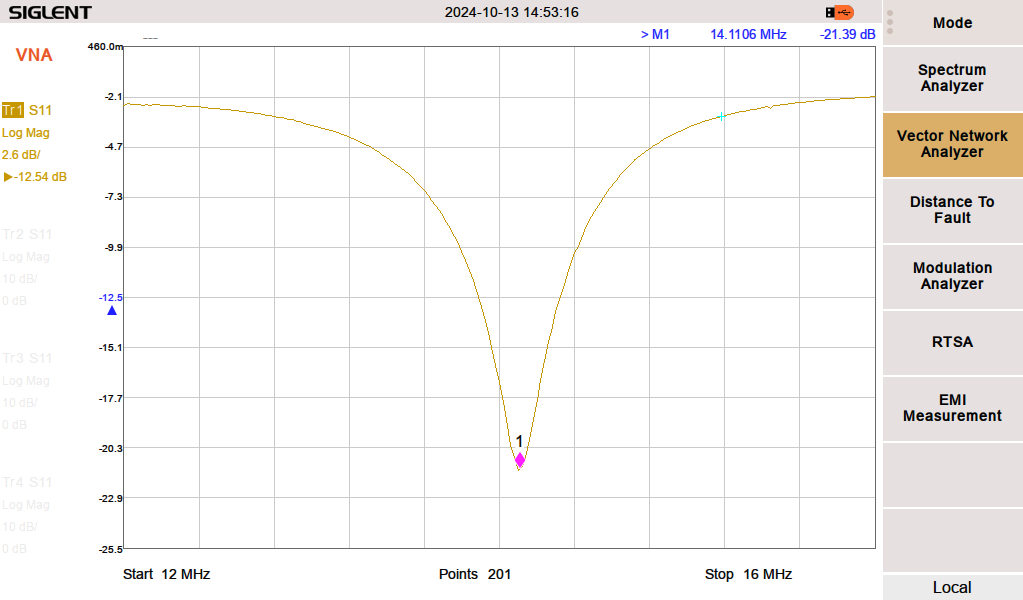
Task: Select the Tr1 S11 trace label
Action: (27, 110)
